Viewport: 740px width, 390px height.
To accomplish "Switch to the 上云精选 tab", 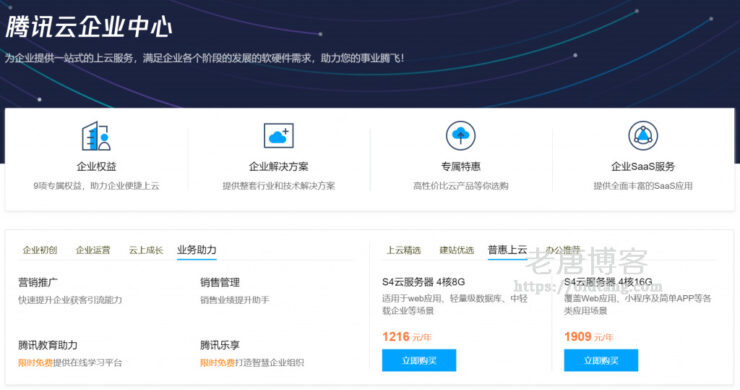I will tap(404, 250).
